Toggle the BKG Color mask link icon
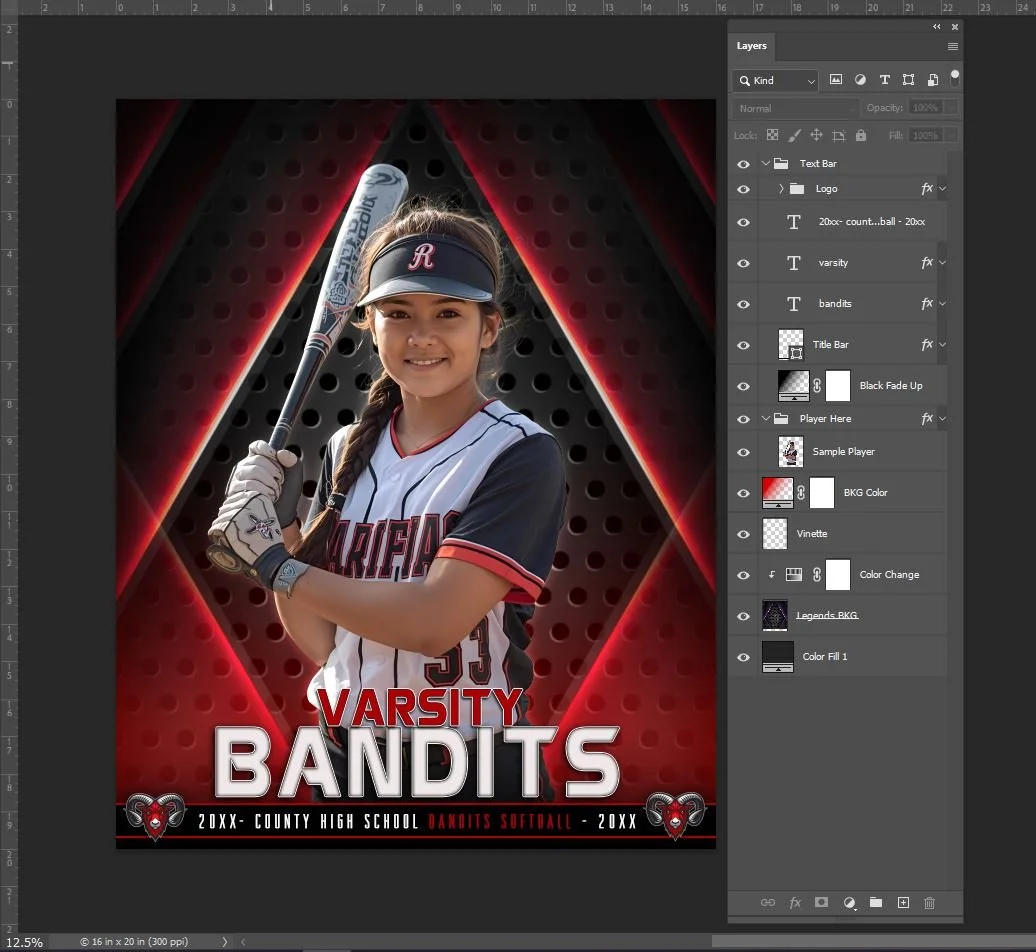Screen dimensions: 1036x952 click(801, 493)
